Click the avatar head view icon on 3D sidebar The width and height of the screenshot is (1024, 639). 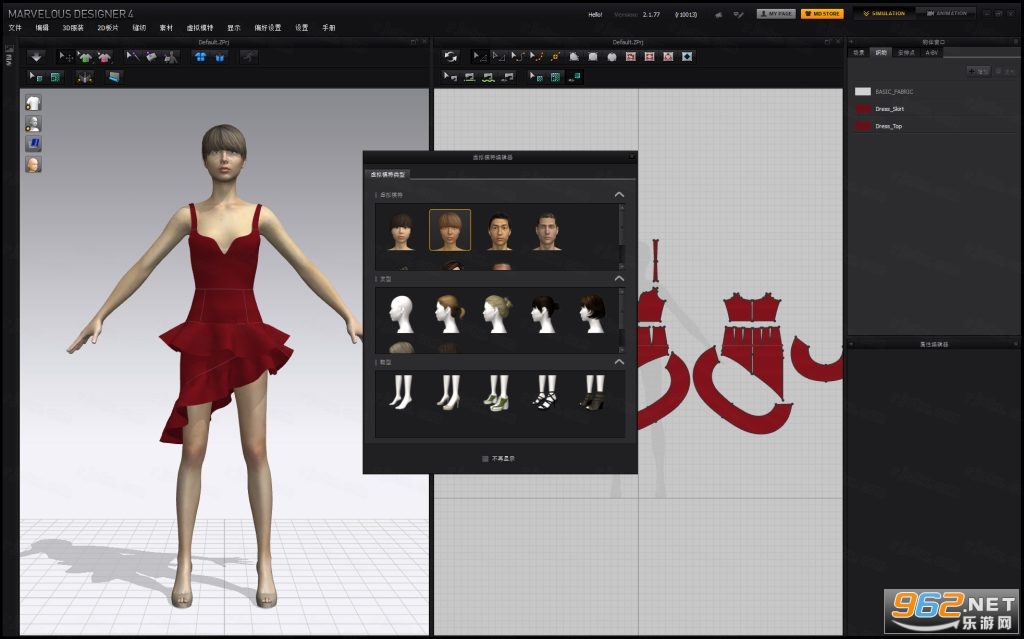pyautogui.click(x=33, y=123)
